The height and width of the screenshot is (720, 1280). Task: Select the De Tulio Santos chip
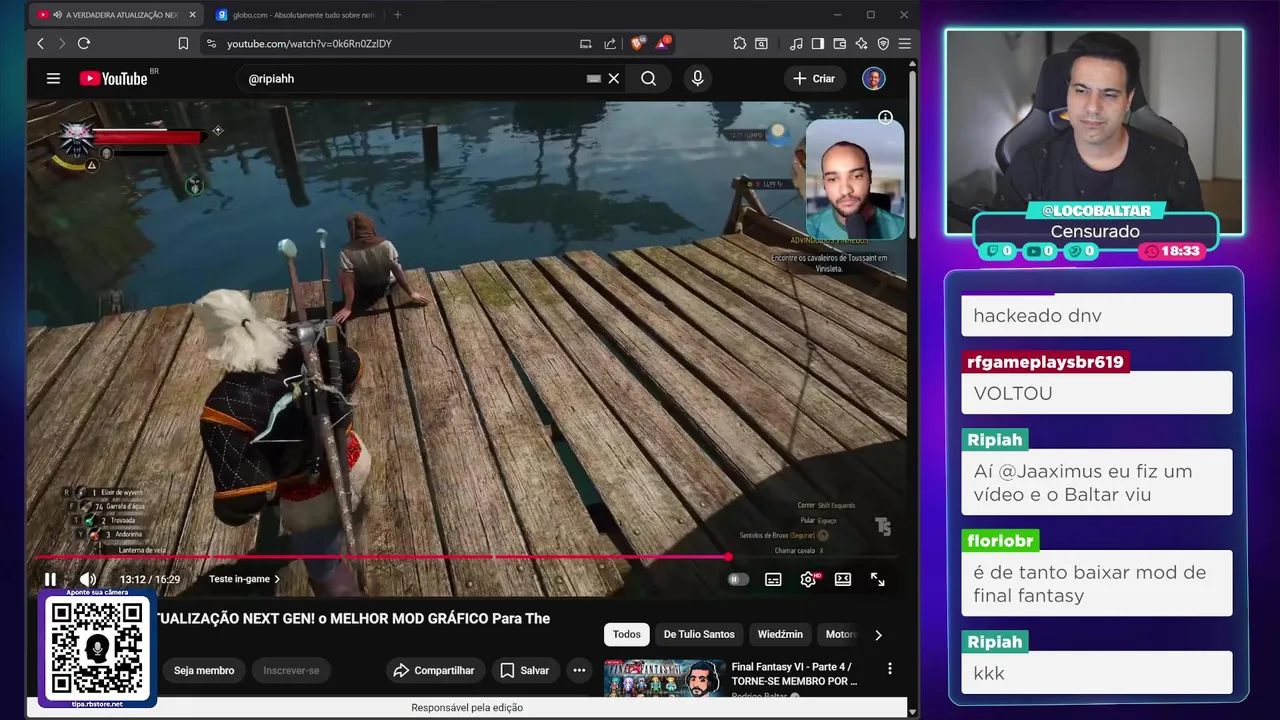coord(699,634)
